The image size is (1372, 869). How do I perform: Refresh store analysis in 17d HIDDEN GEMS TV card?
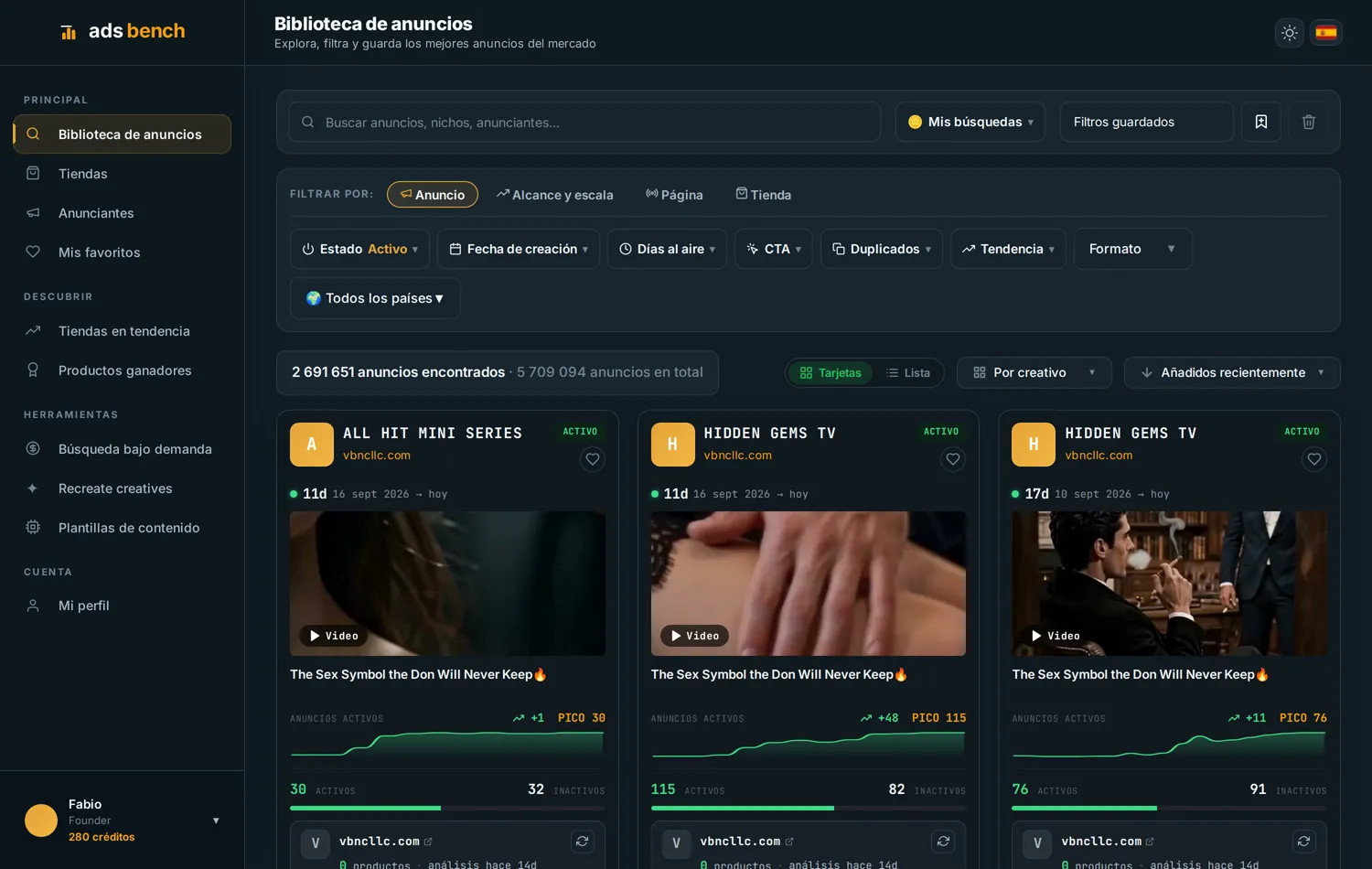point(1304,842)
